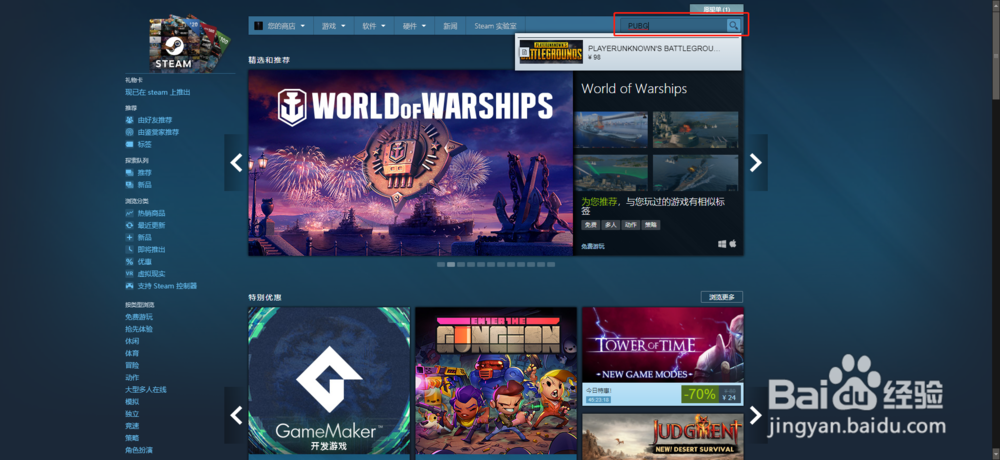Browse 角色扮演 category
The width and height of the screenshot is (1000, 460).
click(138, 450)
